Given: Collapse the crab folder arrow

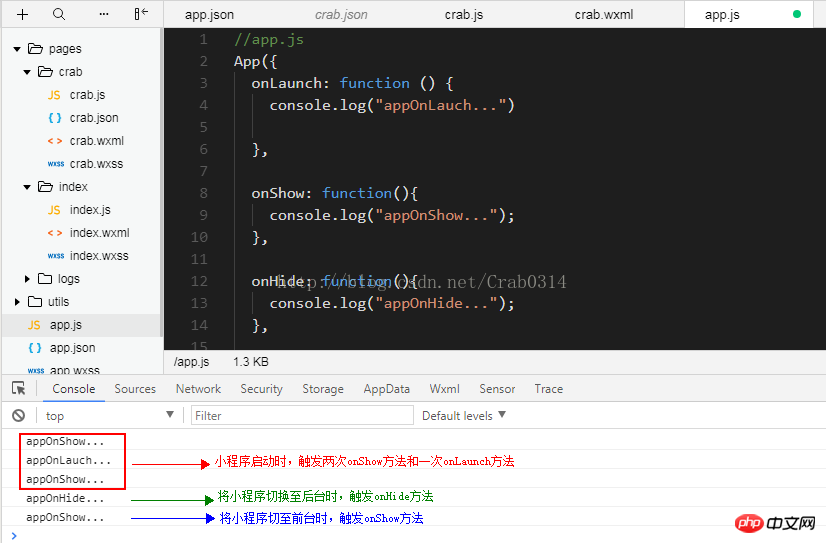Looking at the screenshot, I should pyautogui.click(x=27, y=72).
